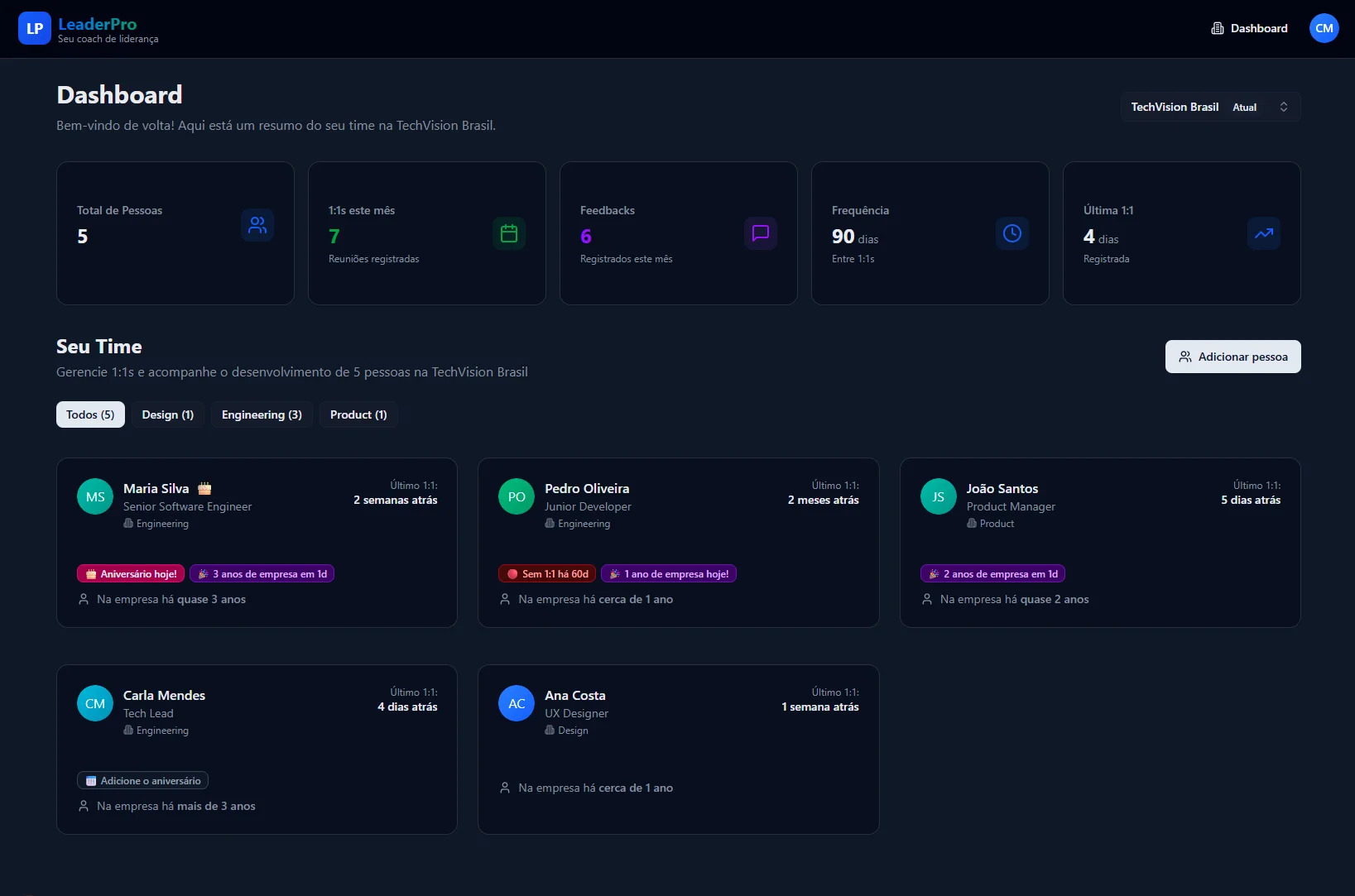Click the LP LeaderPro logo icon
Screen dimensions: 1355x896
pyautogui.click(x=34, y=28)
